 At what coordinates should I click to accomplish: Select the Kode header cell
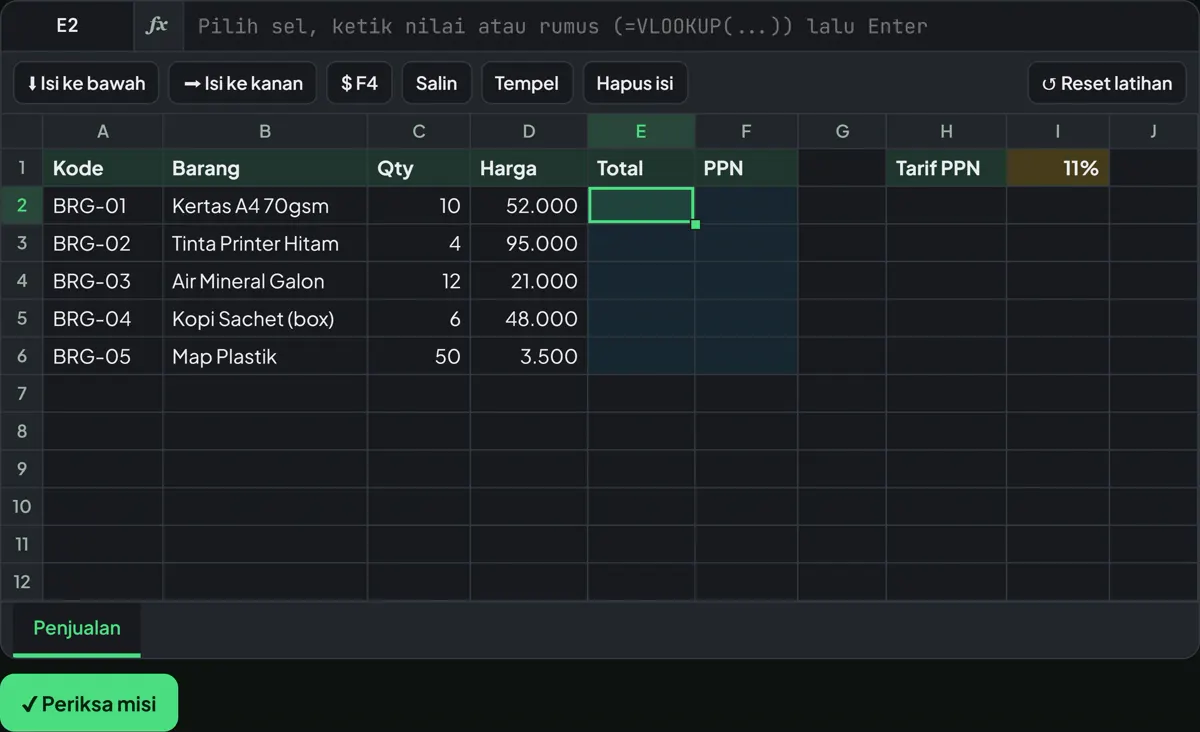[103, 168]
